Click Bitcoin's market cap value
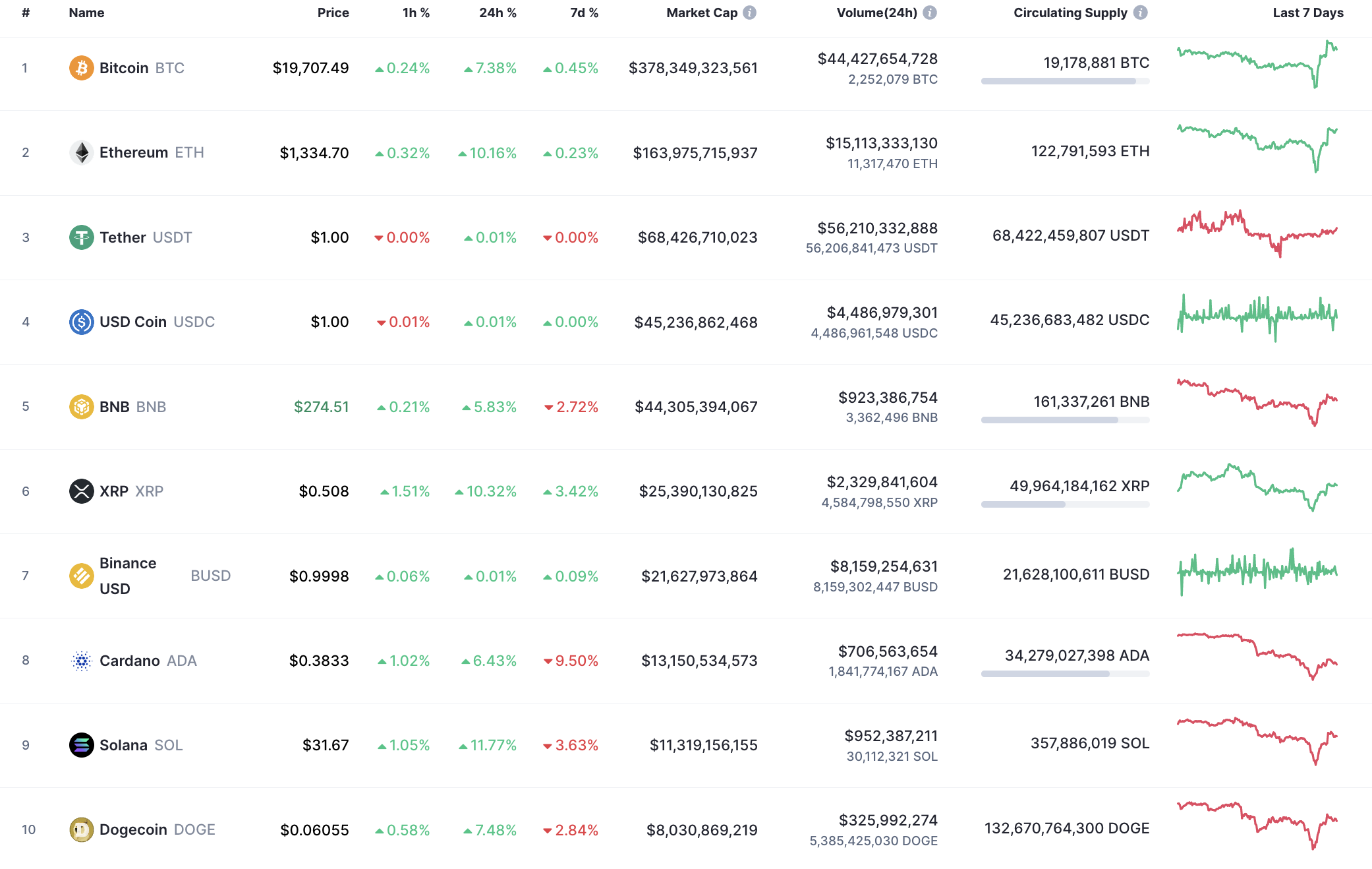This screenshot has width=1372, height=869. tap(693, 68)
